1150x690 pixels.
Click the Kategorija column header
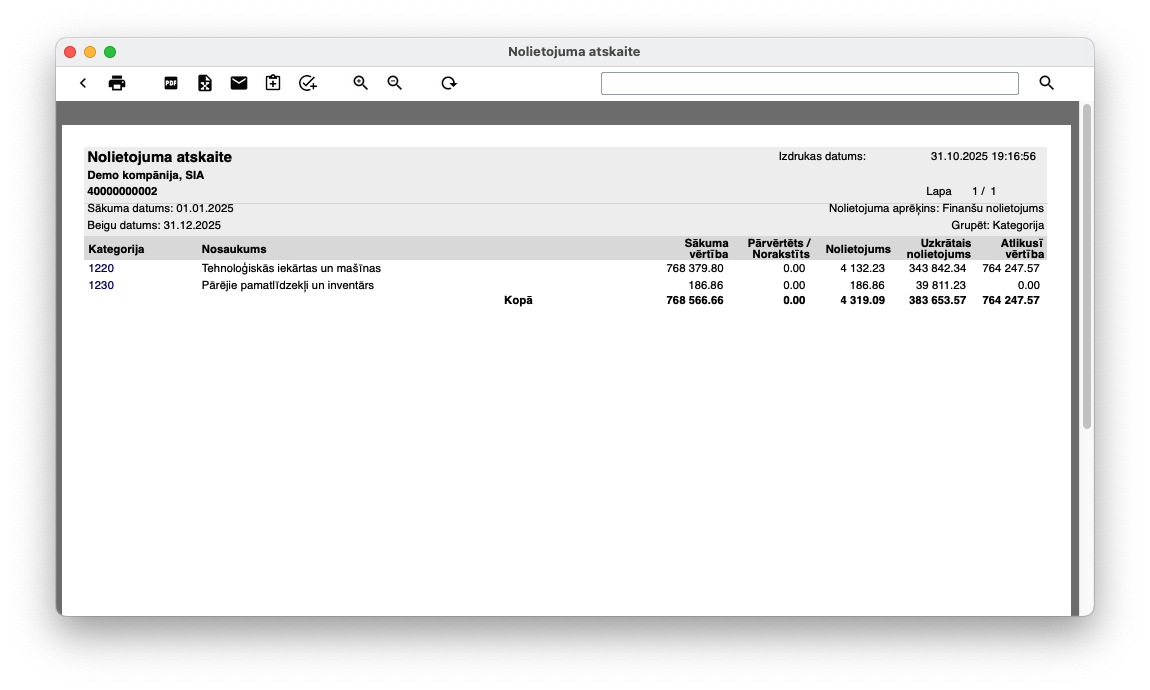[117, 249]
